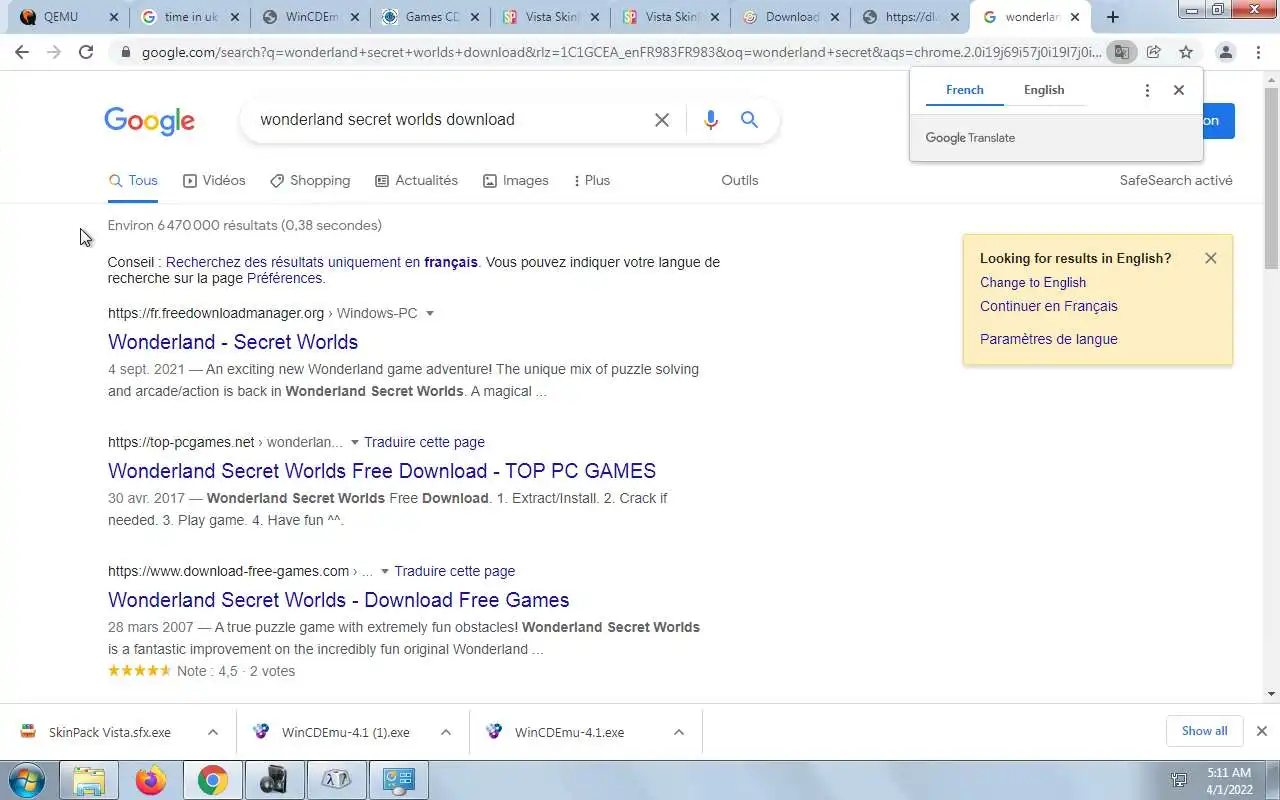Open the network icon in the system tray
Image resolution: width=1280 pixels, height=800 pixels.
tap(1179, 780)
